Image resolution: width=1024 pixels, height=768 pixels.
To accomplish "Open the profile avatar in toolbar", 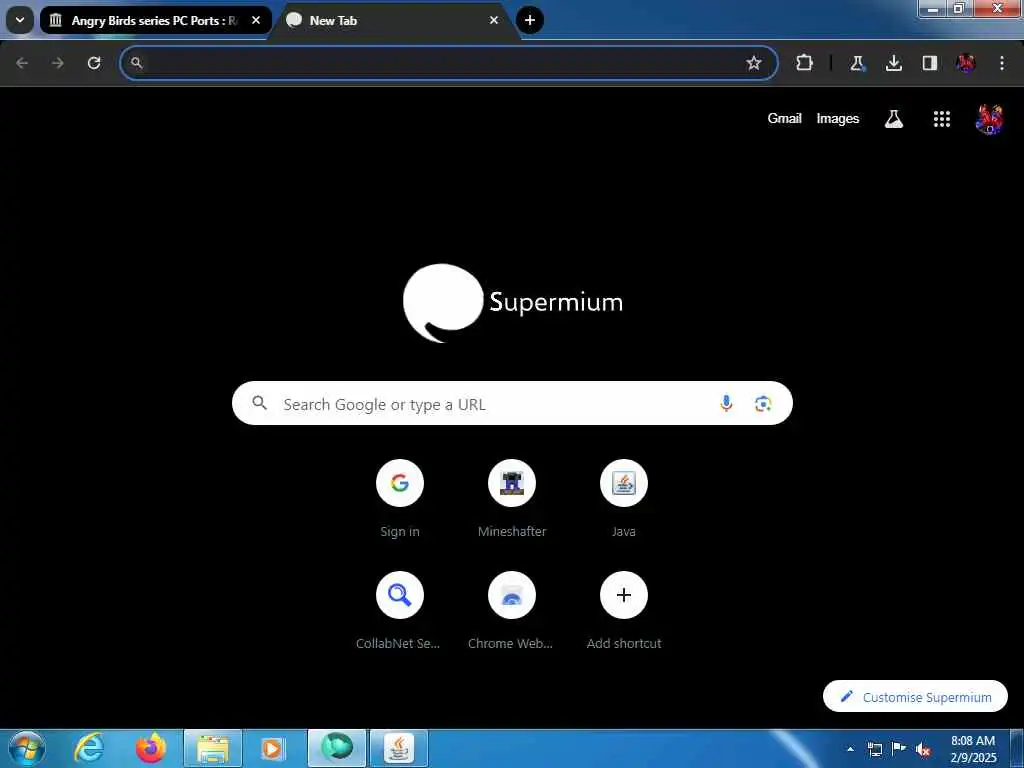I will [966, 63].
